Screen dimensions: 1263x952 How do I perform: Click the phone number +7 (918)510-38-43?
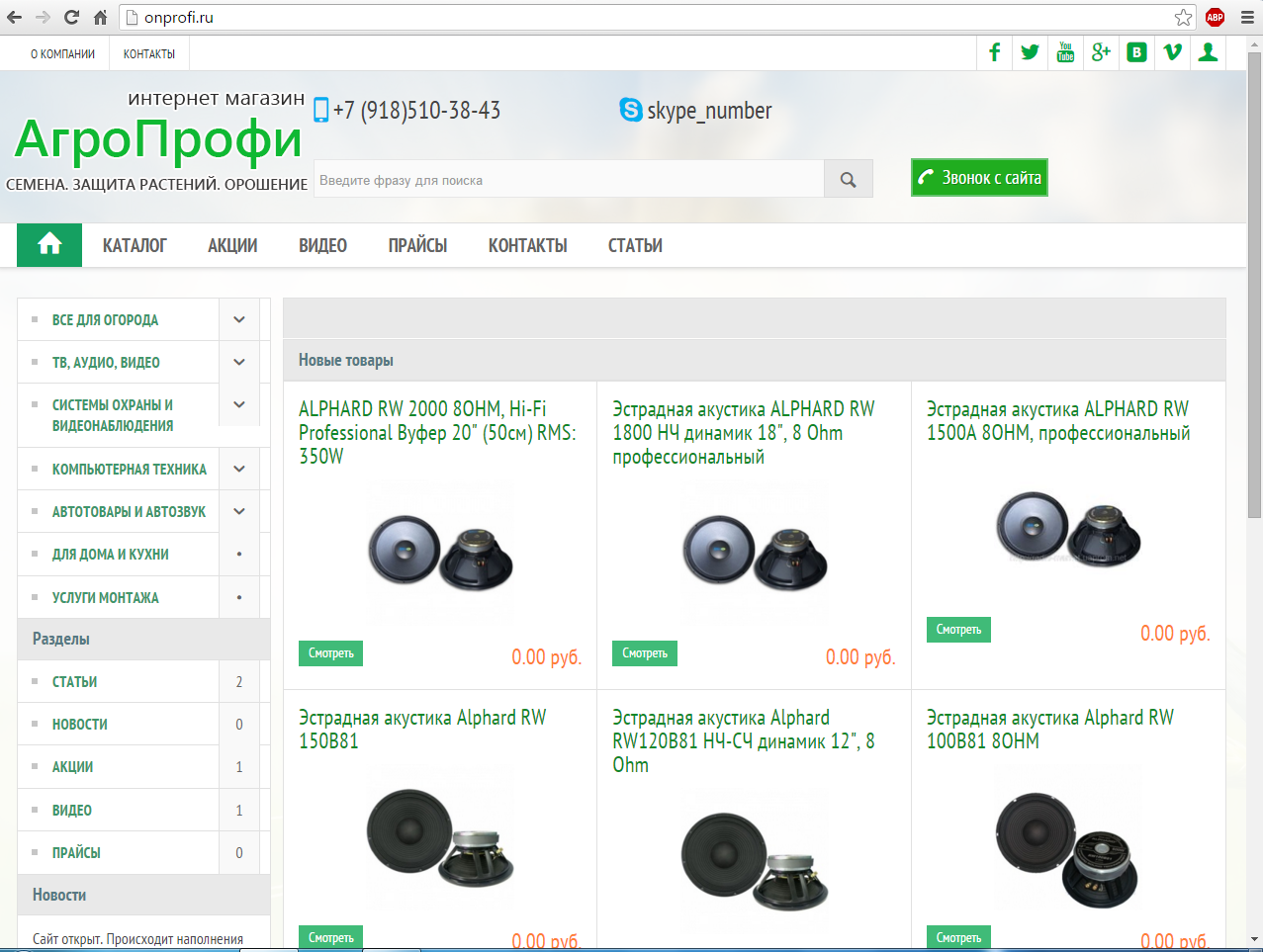pyautogui.click(x=416, y=110)
